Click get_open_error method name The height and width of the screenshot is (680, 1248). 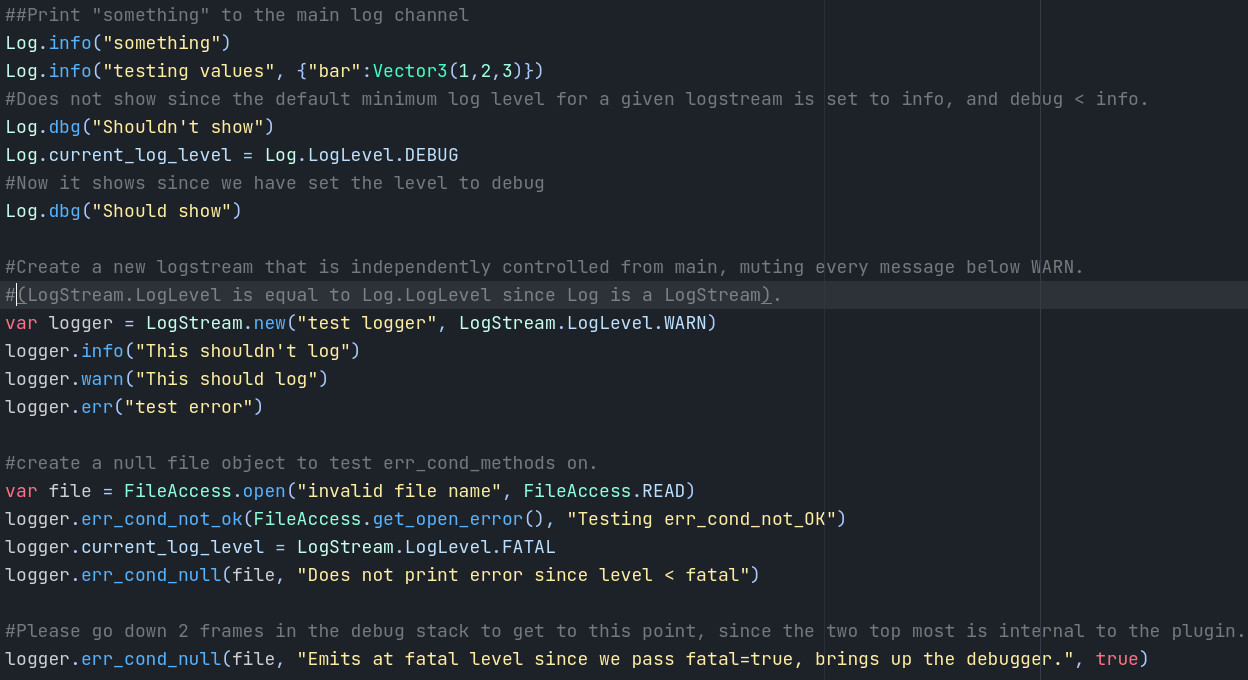pos(448,519)
